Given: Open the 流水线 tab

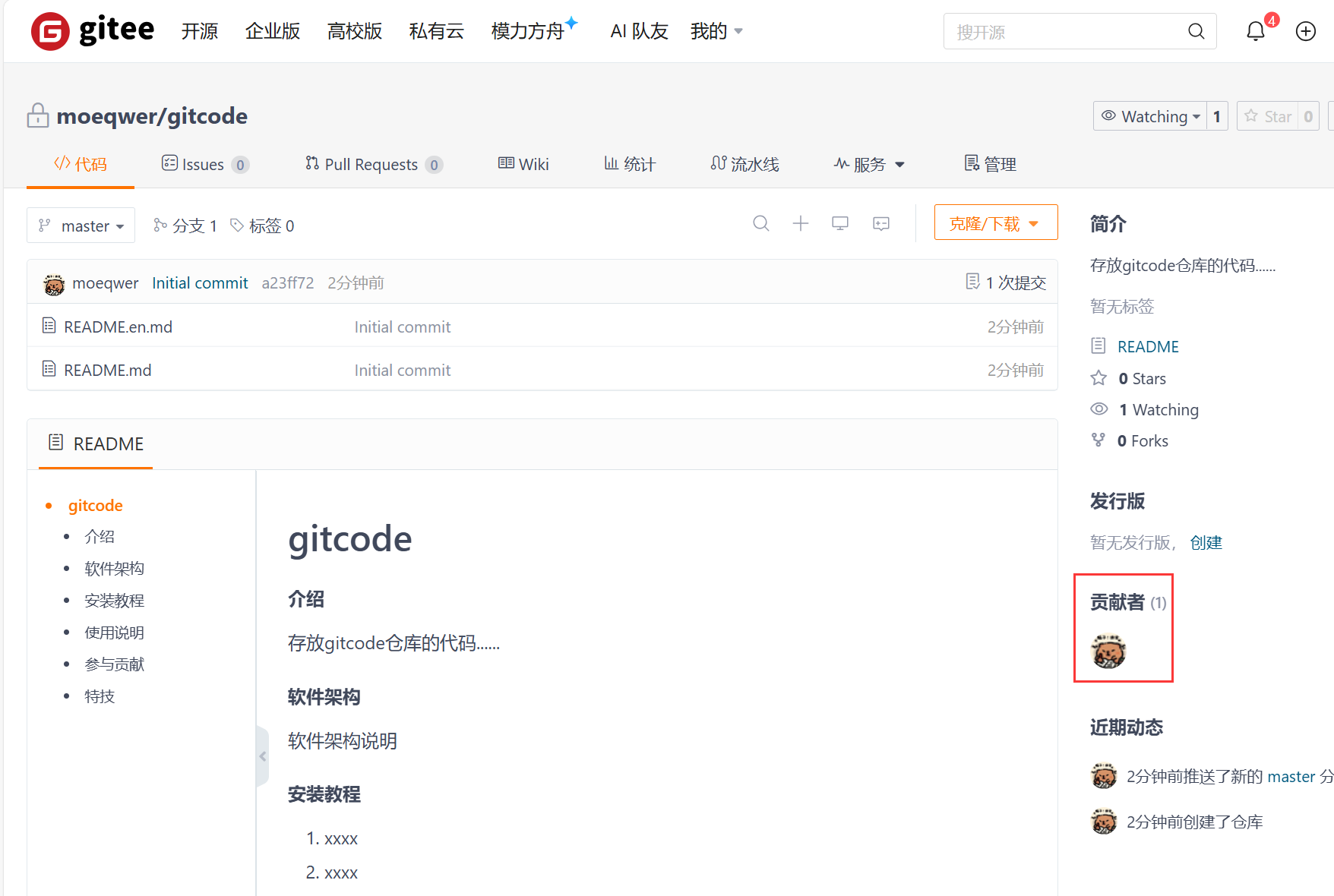Looking at the screenshot, I should 744,164.
